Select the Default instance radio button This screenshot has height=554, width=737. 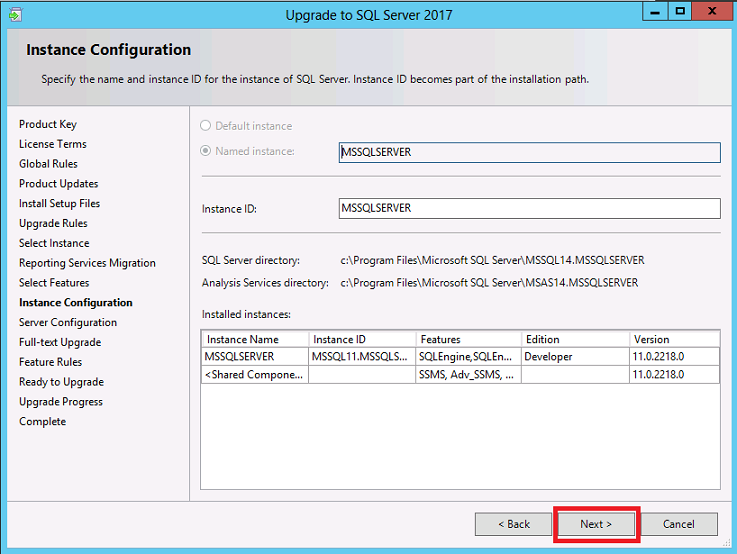click(205, 125)
